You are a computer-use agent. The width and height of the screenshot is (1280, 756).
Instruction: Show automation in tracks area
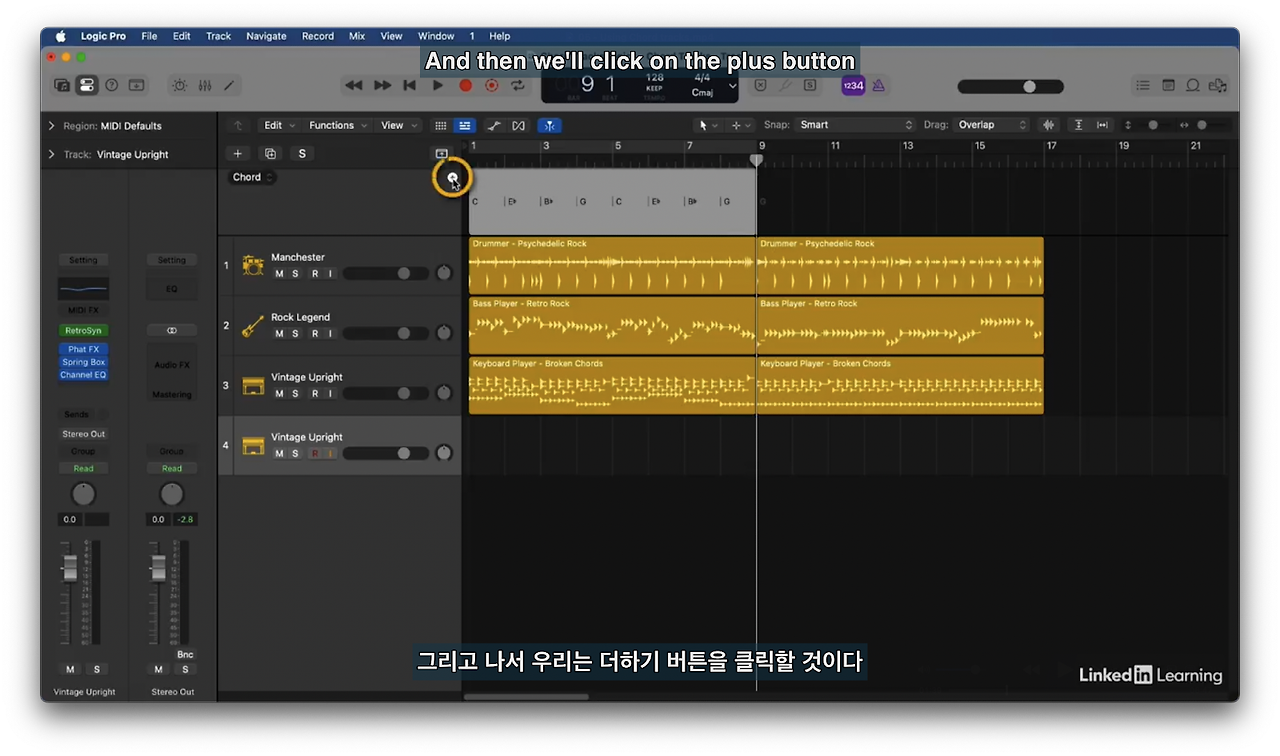(494, 125)
